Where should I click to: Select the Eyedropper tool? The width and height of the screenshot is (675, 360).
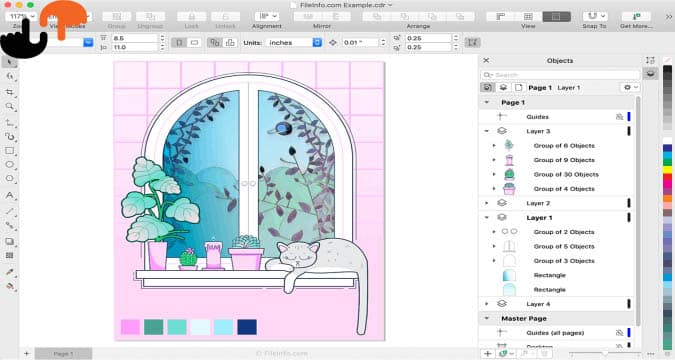coord(9,272)
